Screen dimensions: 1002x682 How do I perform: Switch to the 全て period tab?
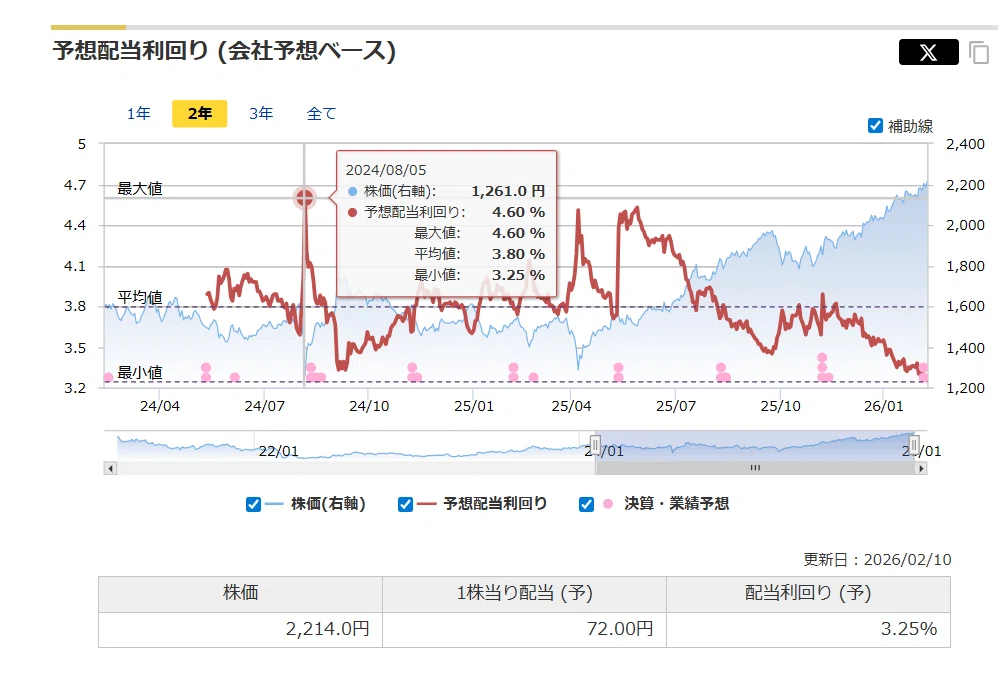click(321, 114)
